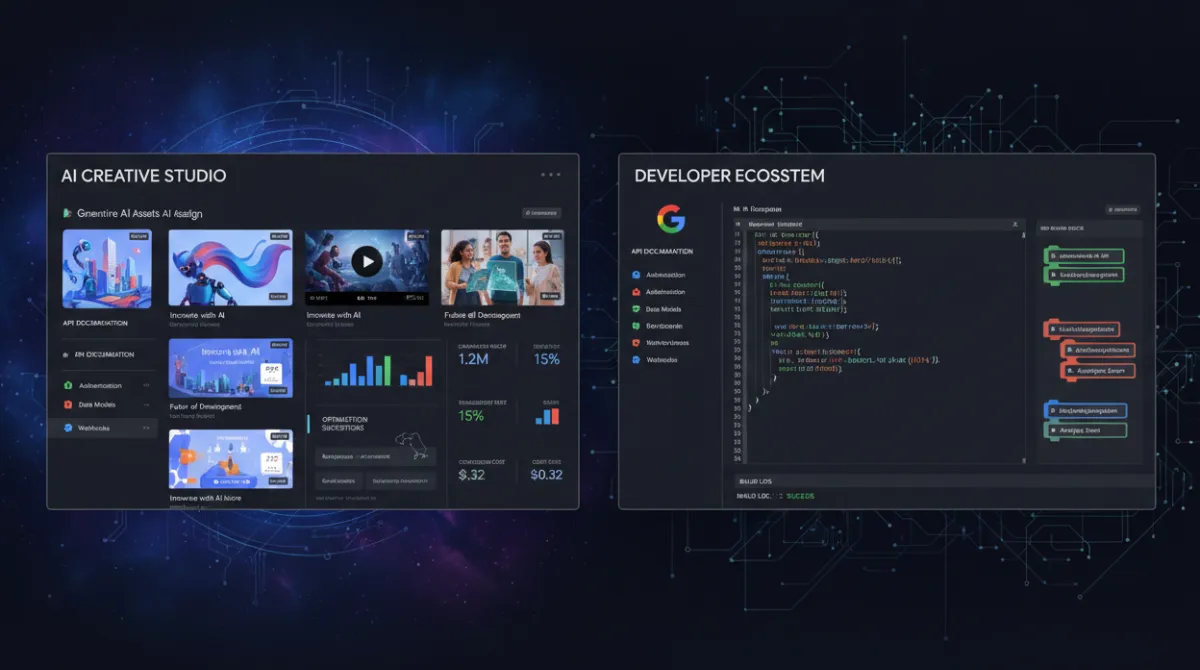Open the options menu via three dots on AI Creative Studio
This screenshot has height=670, width=1200.
(x=550, y=173)
